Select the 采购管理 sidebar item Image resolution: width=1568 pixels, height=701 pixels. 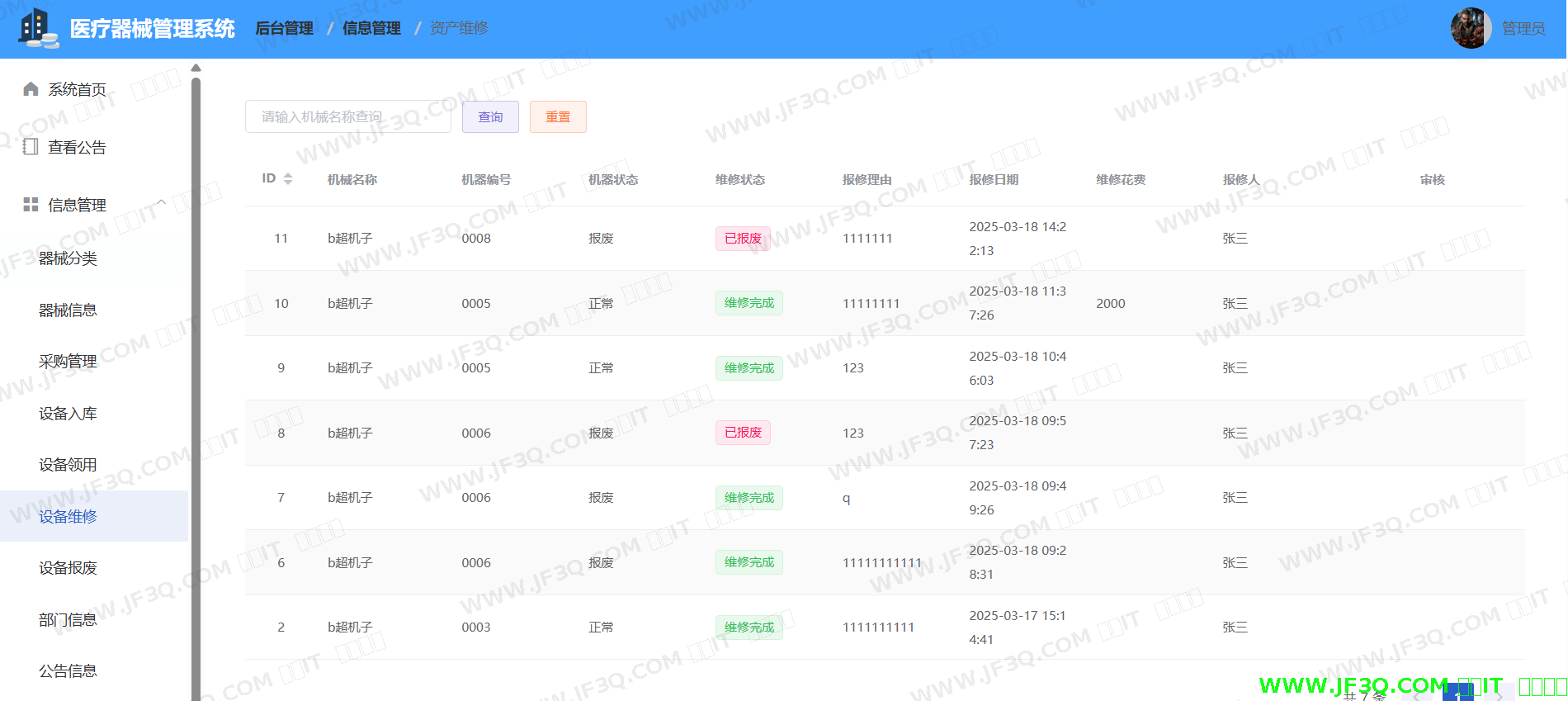click(x=68, y=362)
